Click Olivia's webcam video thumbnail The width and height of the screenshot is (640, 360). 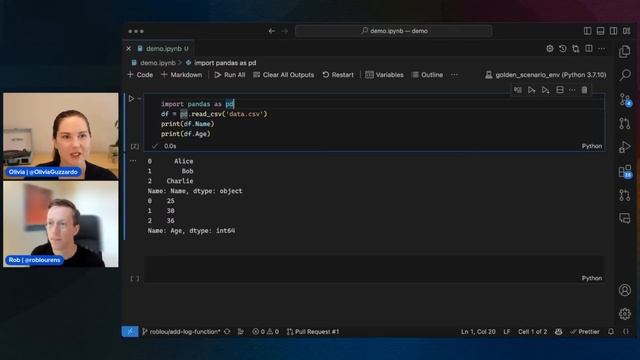coord(61,136)
